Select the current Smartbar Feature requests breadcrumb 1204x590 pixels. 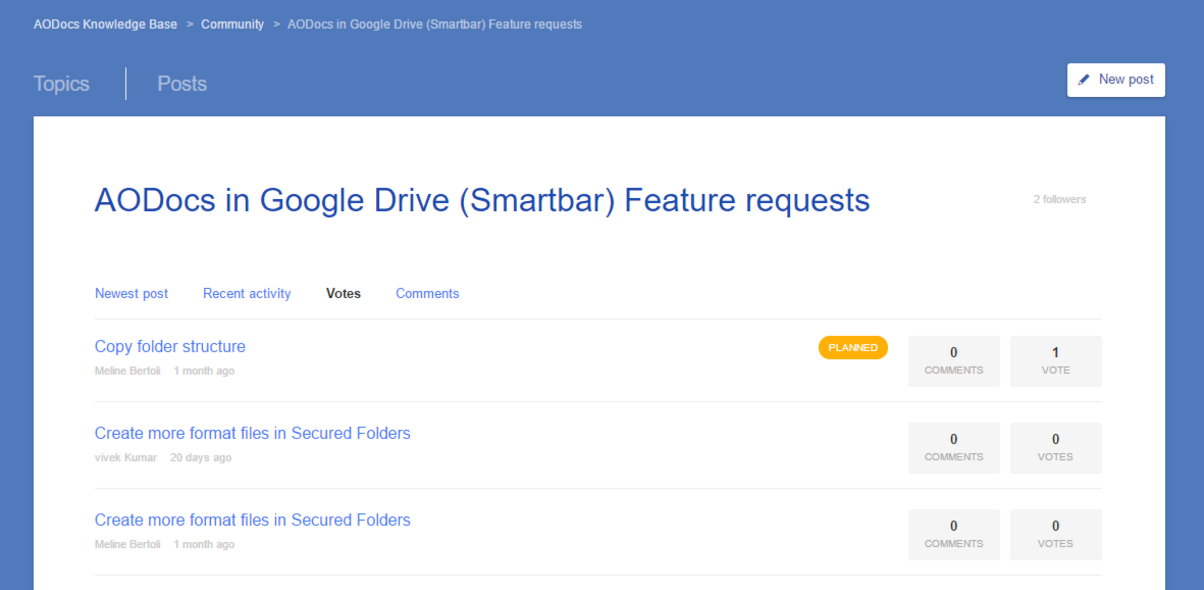click(435, 24)
